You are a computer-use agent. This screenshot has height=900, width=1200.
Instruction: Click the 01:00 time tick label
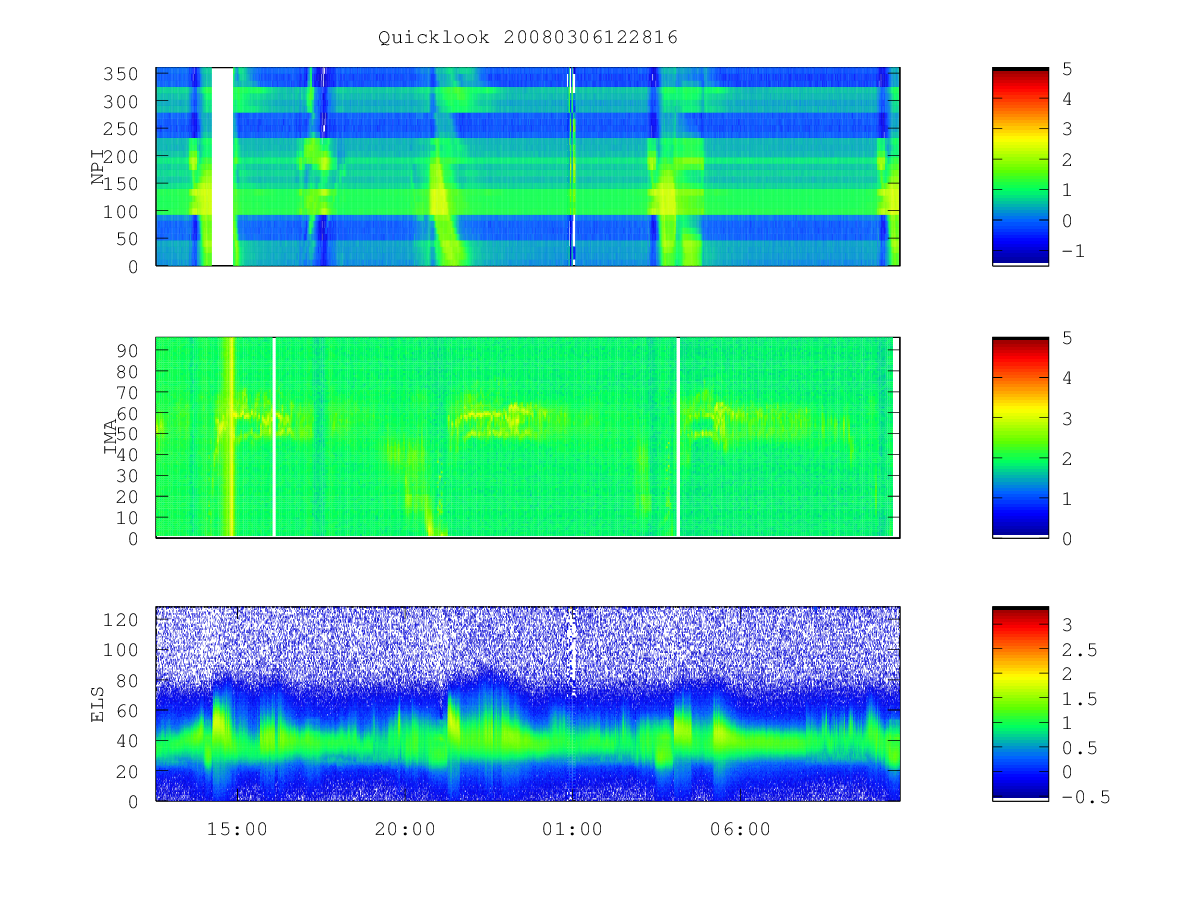(572, 829)
